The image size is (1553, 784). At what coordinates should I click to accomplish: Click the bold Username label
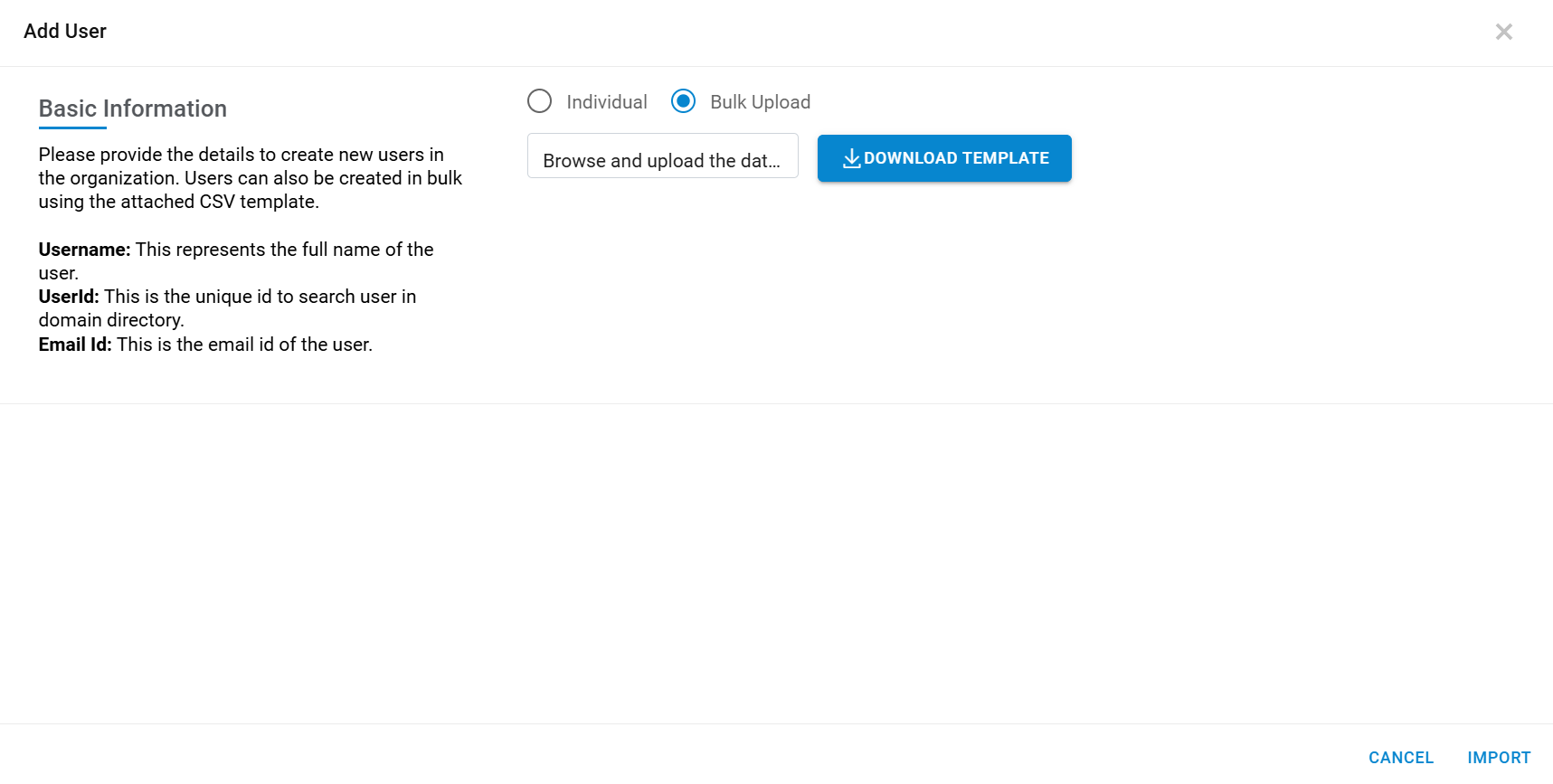(x=84, y=250)
